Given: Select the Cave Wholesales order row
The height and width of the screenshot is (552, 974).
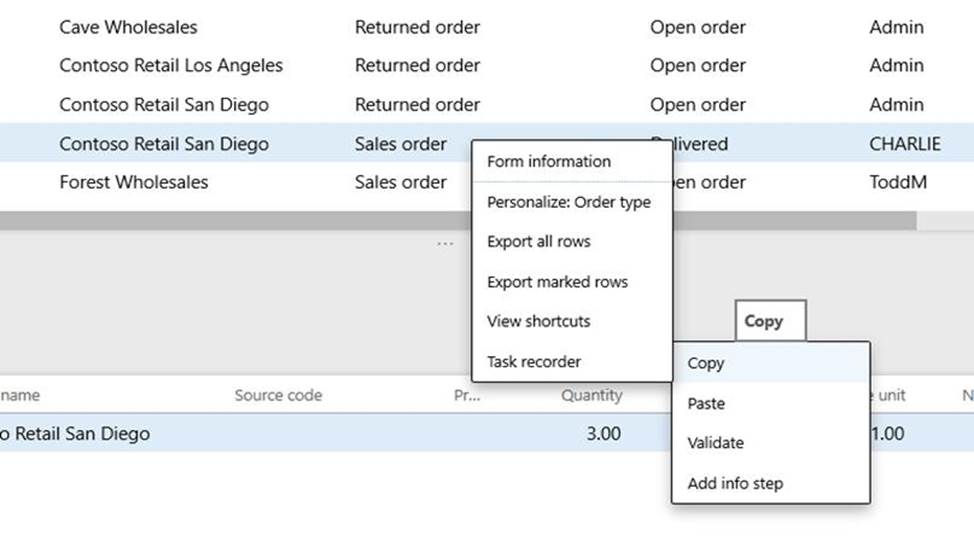Looking at the screenshot, I should point(128,27).
